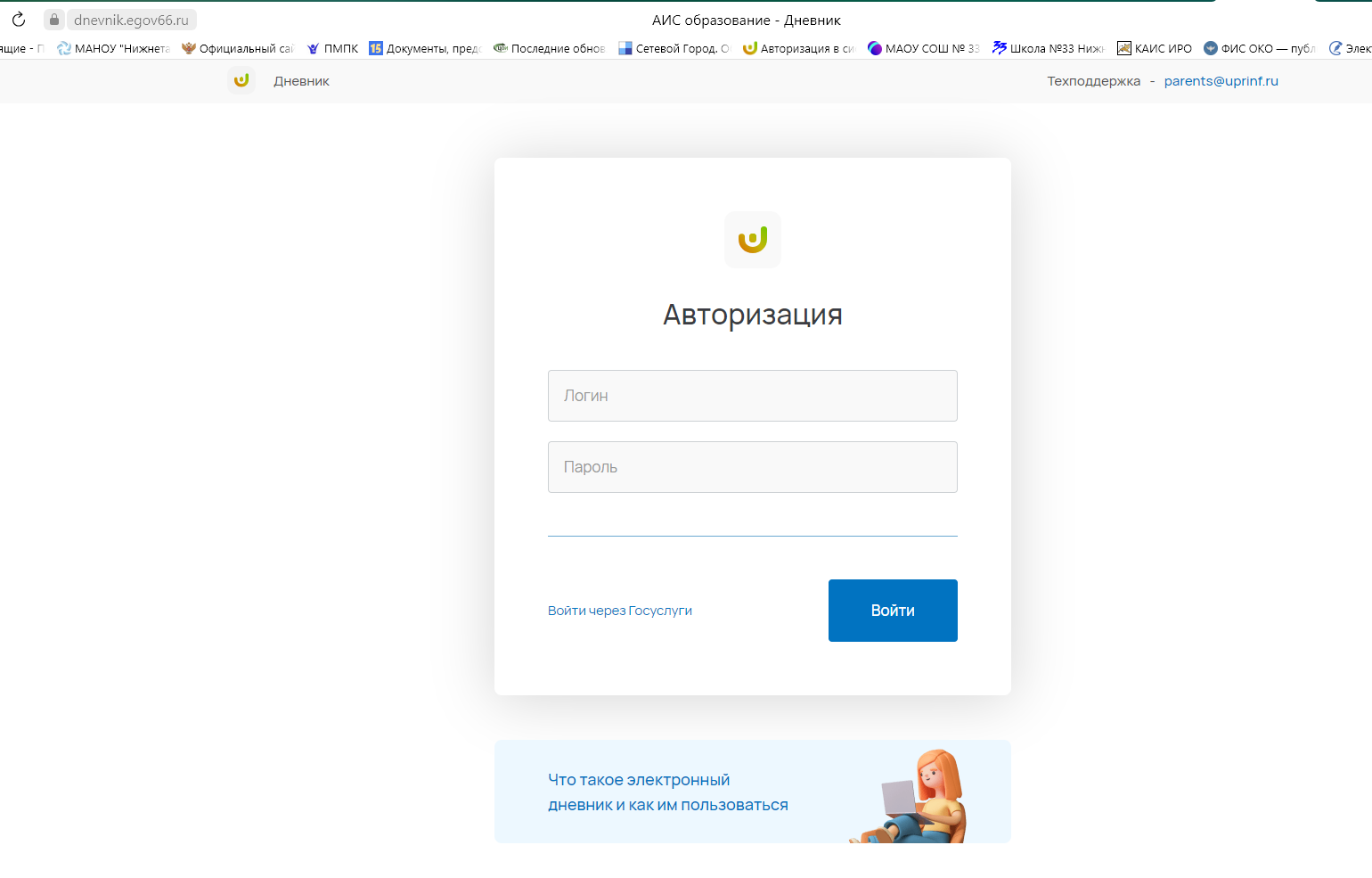Reload the page with the refresh icon
This screenshot has width=1372, height=878.
coord(19,20)
